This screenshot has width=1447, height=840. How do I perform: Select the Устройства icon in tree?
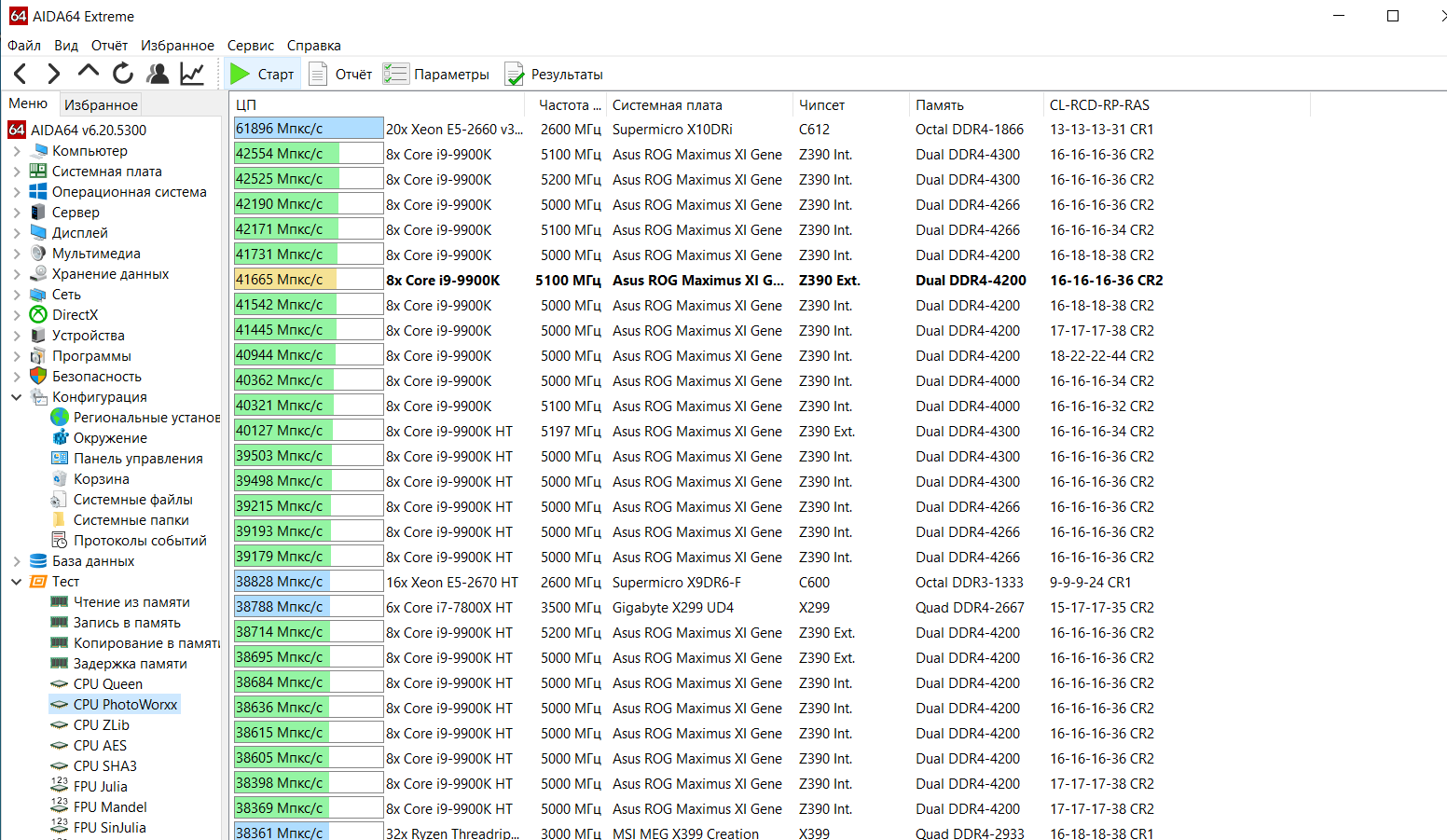(38, 336)
